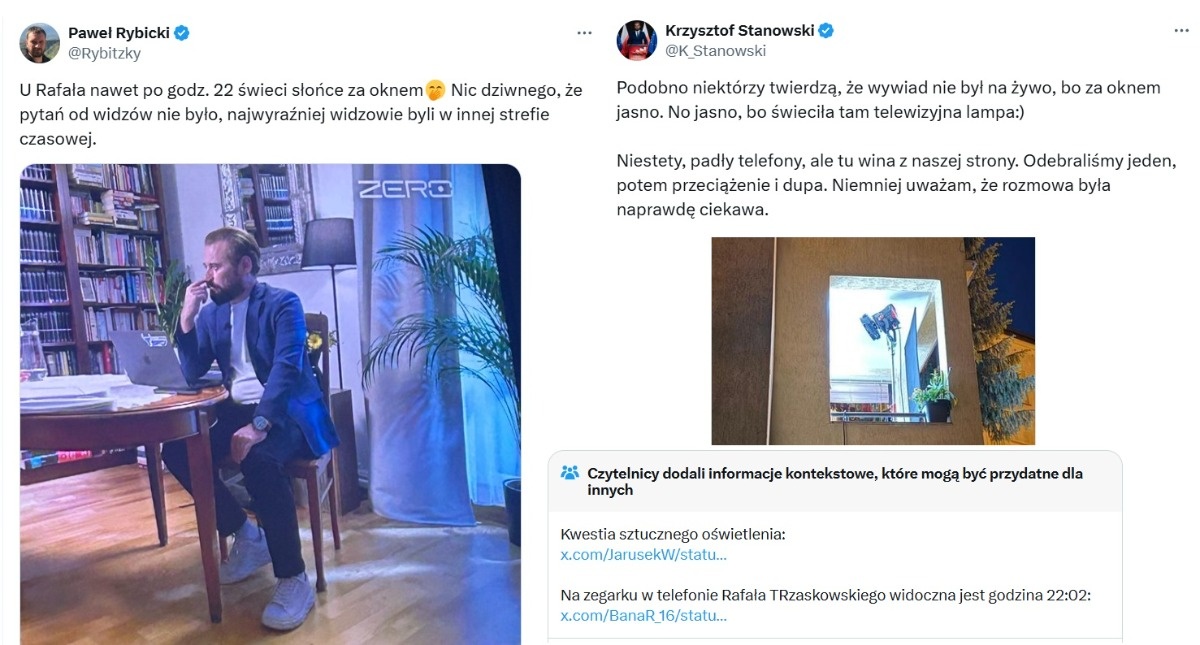Open Paweł Rybicki's profile avatar
The height and width of the screenshot is (645, 1200).
coord(39,43)
